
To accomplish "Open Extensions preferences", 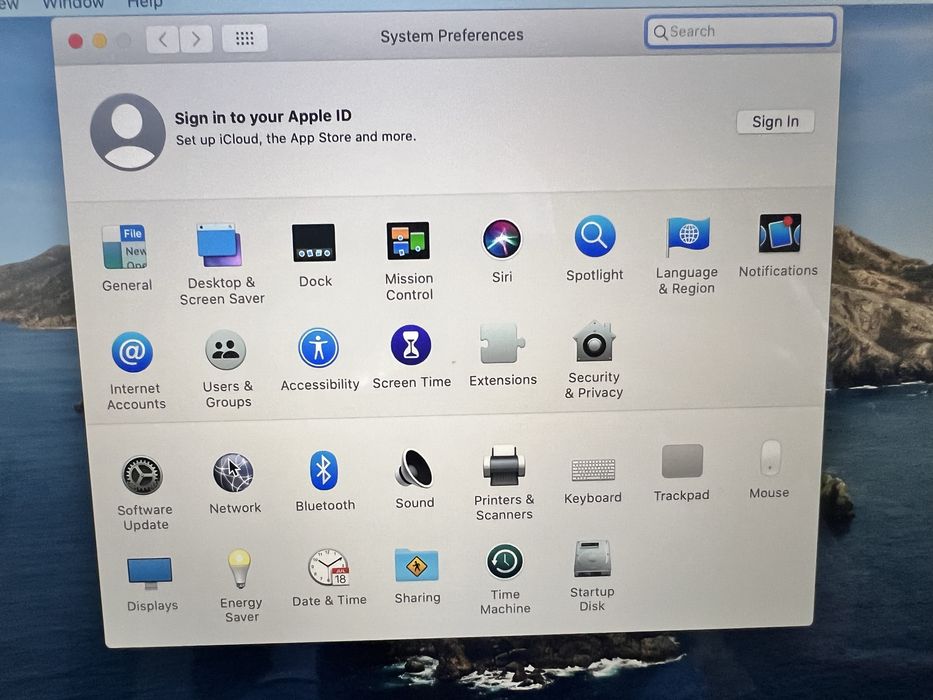I will coord(503,355).
